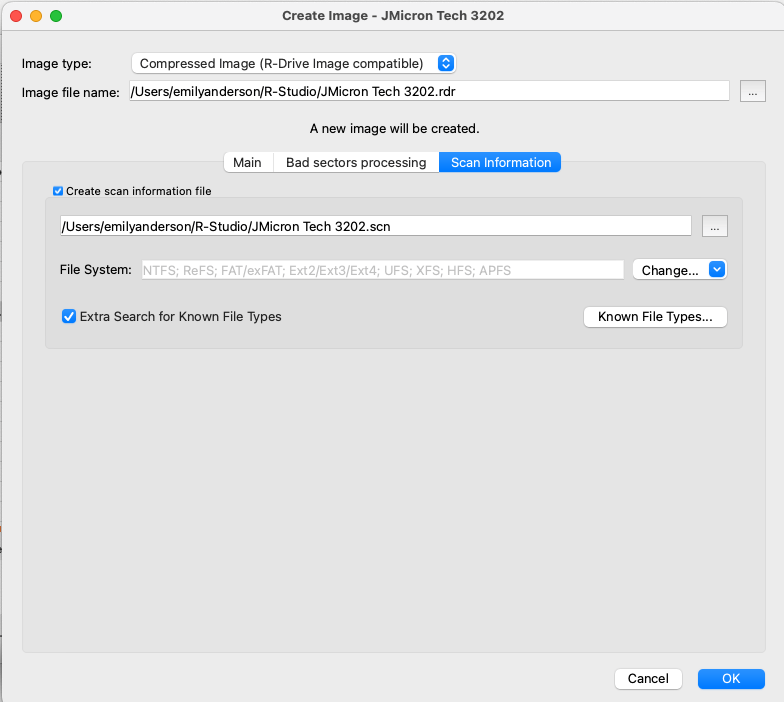Viewport: 784px width, 702px height.
Task: Click the browse button for scan information file
Action: coord(714,226)
